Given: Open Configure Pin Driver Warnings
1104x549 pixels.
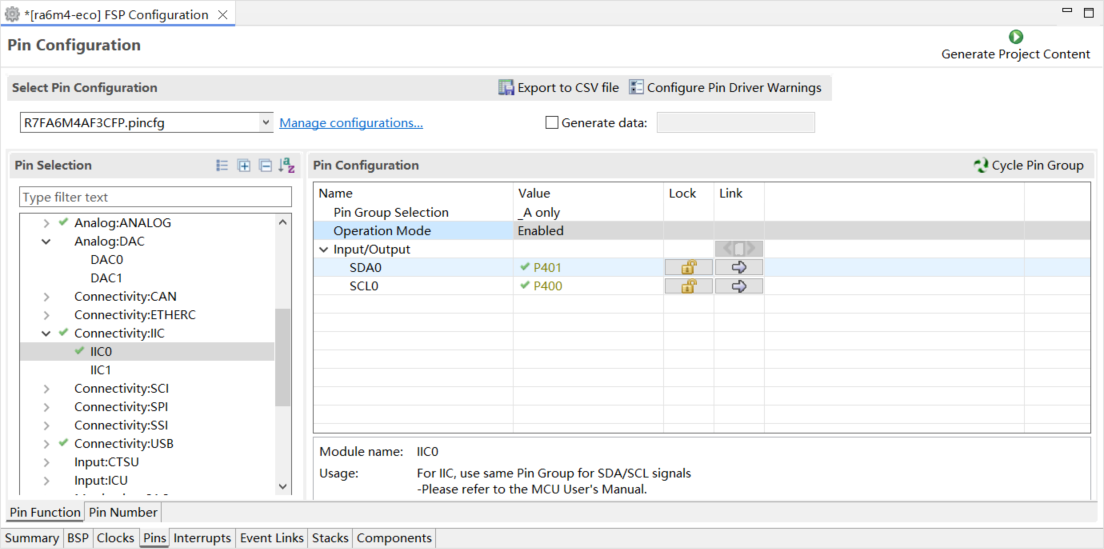Looking at the screenshot, I should coord(725,88).
